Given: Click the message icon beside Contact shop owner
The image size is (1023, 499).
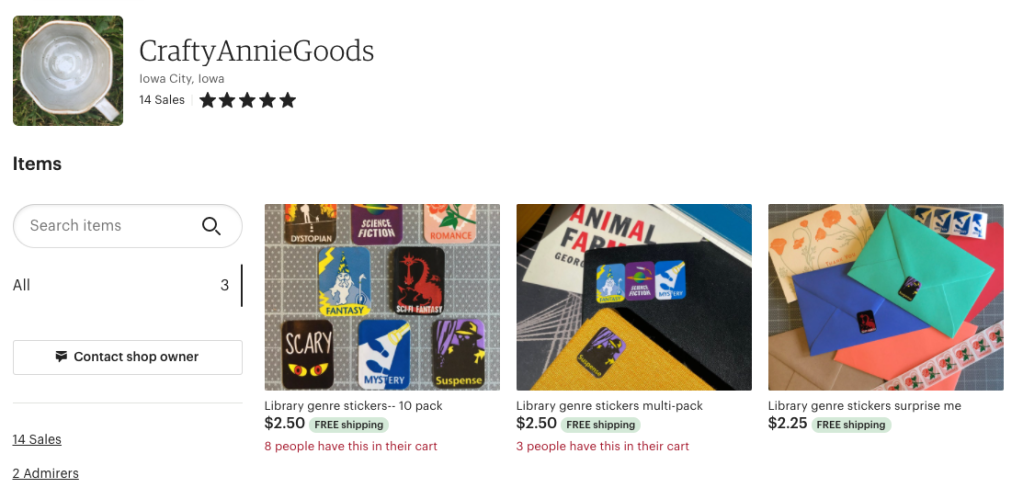Looking at the screenshot, I should (62, 357).
